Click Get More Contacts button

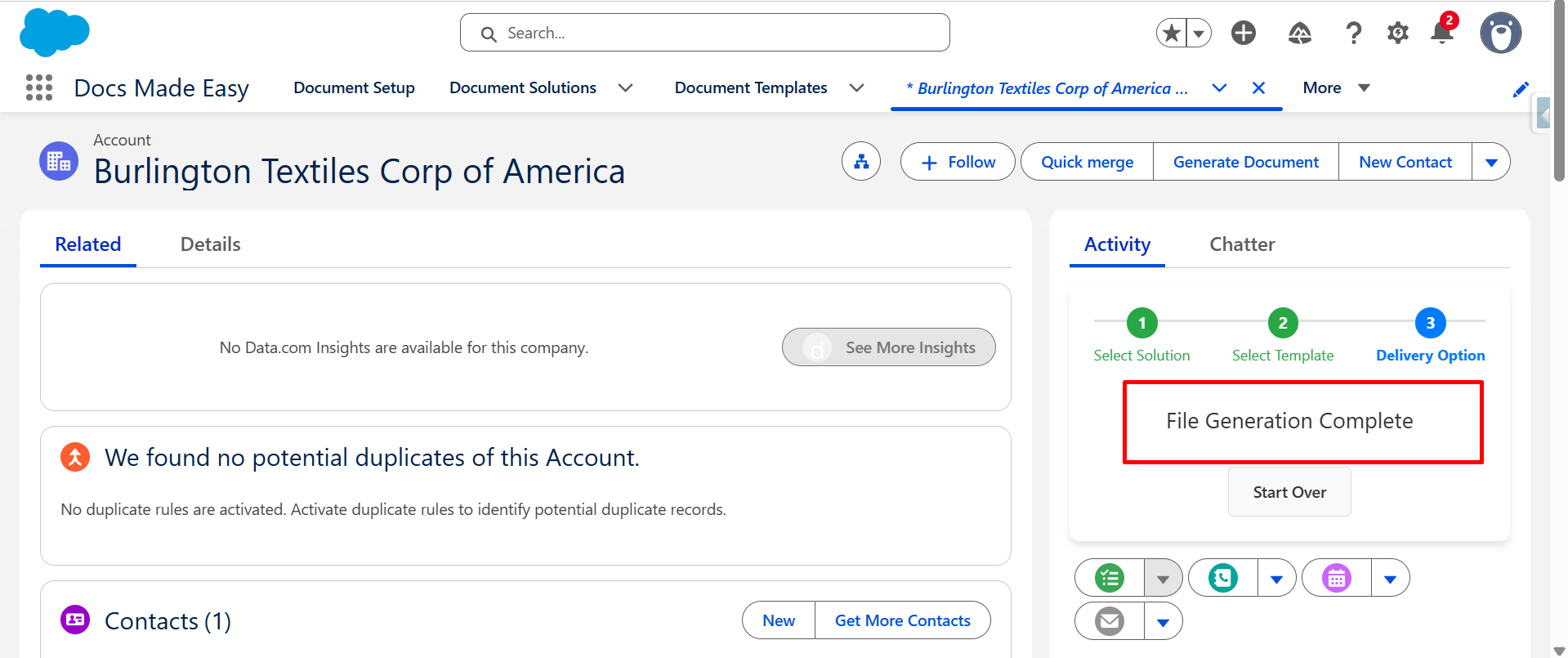[x=903, y=620]
